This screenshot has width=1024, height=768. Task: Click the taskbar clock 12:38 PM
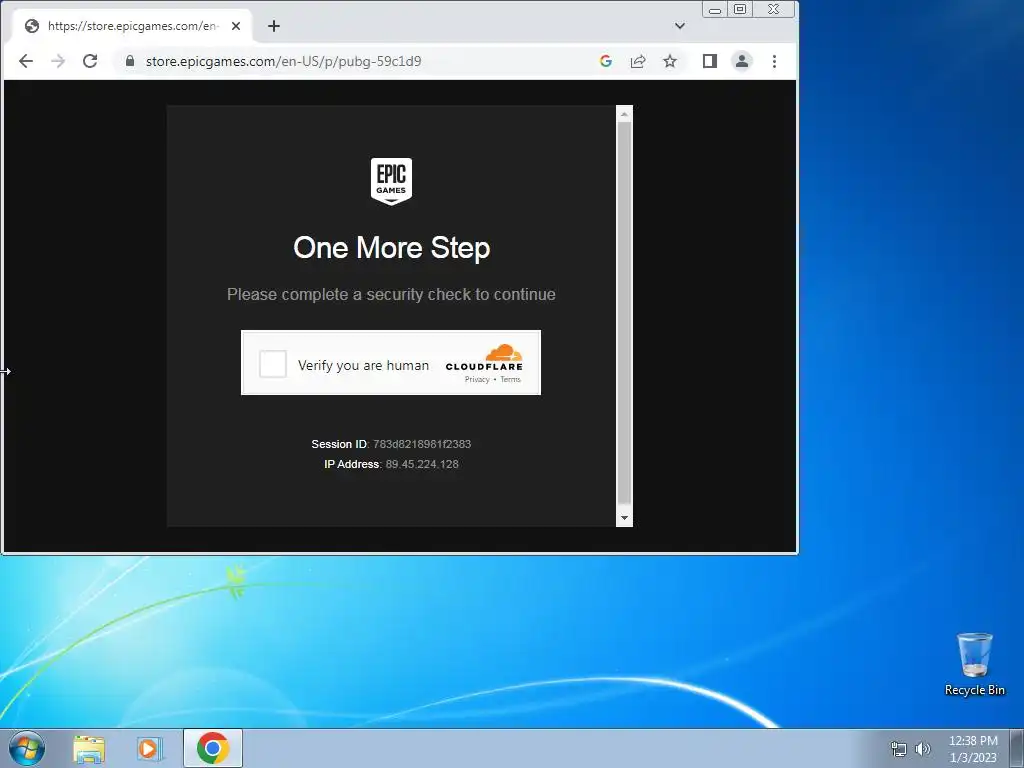pyautogui.click(x=973, y=741)
